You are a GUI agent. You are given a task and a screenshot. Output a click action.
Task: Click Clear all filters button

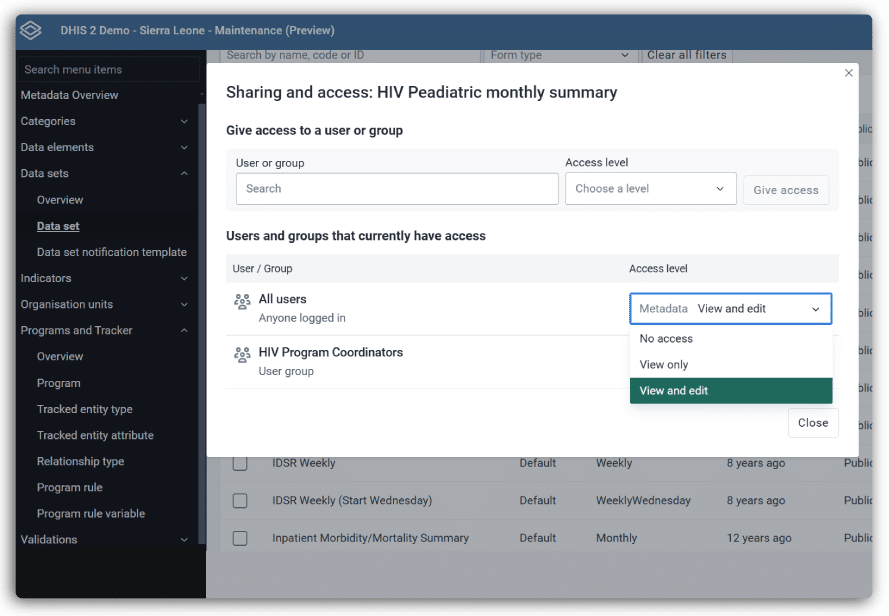[x=687, y=55]
